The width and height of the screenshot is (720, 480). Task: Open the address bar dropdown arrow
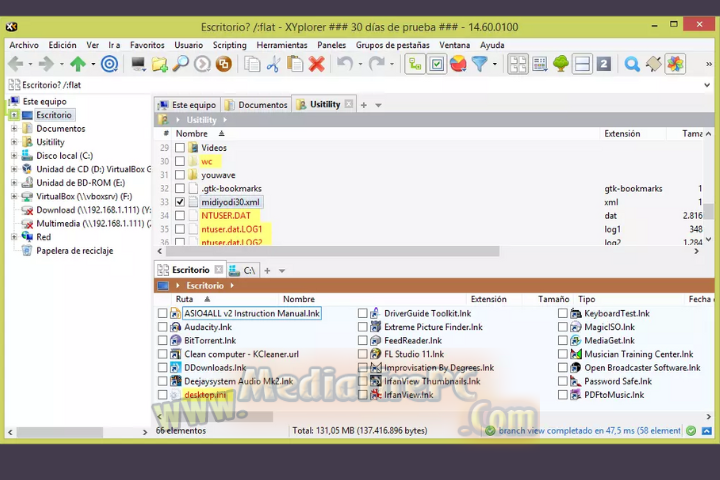coord(707,85)
